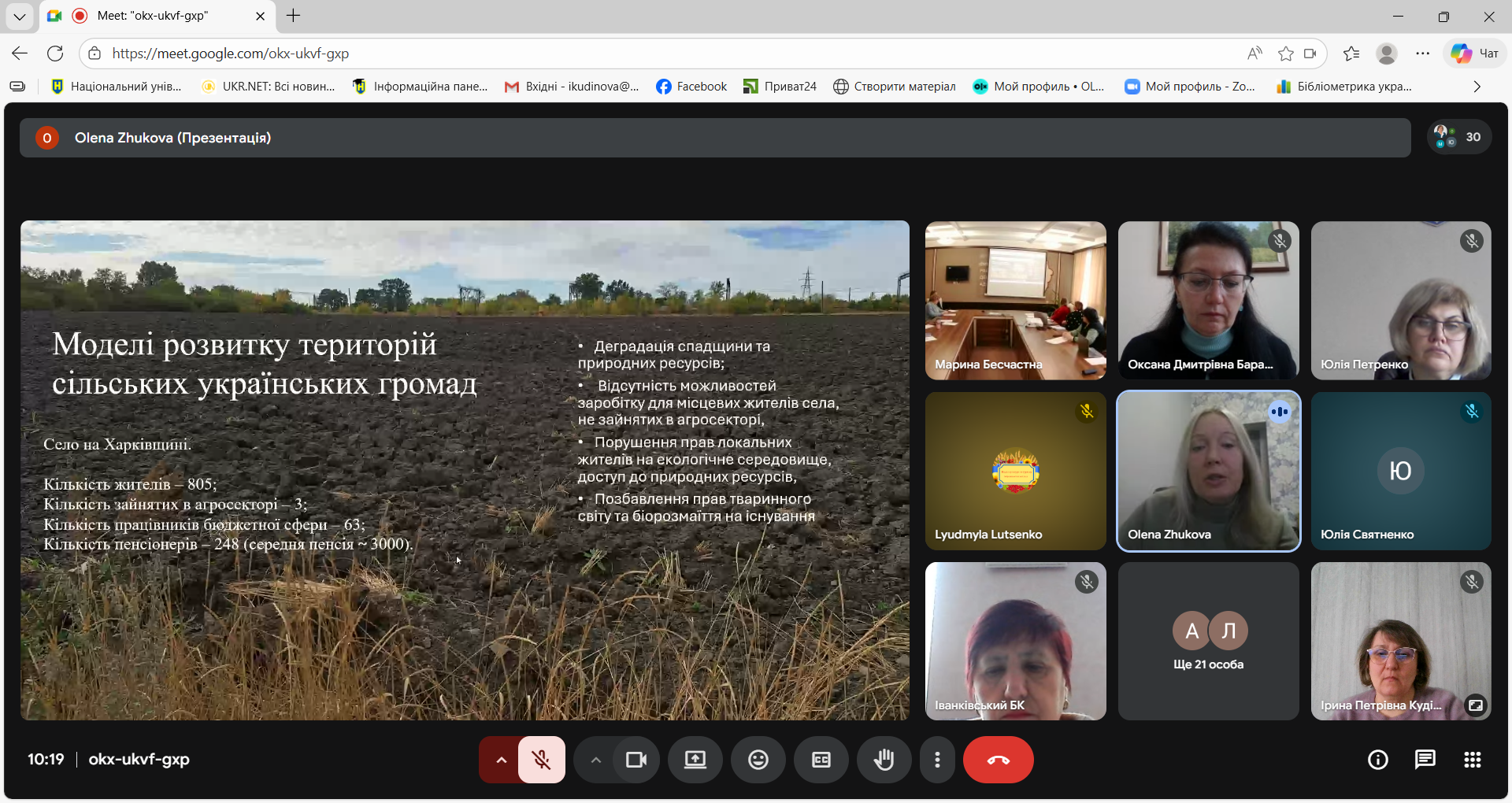
Task: Unmute the microphone in the call bar
Action: 542,760
